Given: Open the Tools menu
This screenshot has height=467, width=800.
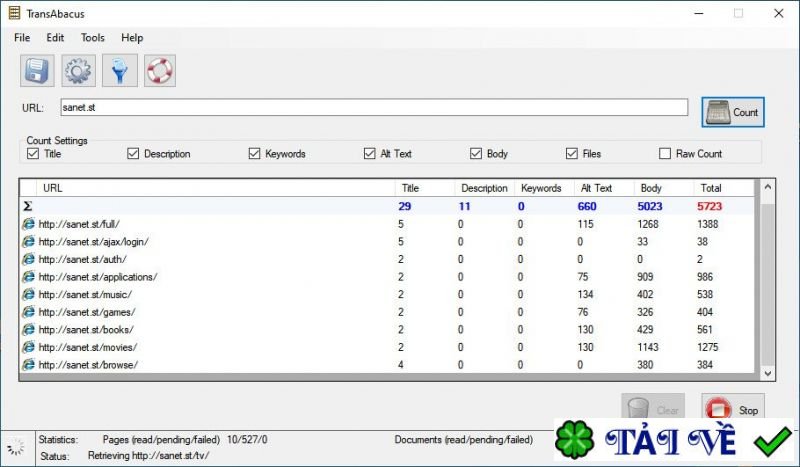Looking at the screenshot, I should tap(92, 38).
